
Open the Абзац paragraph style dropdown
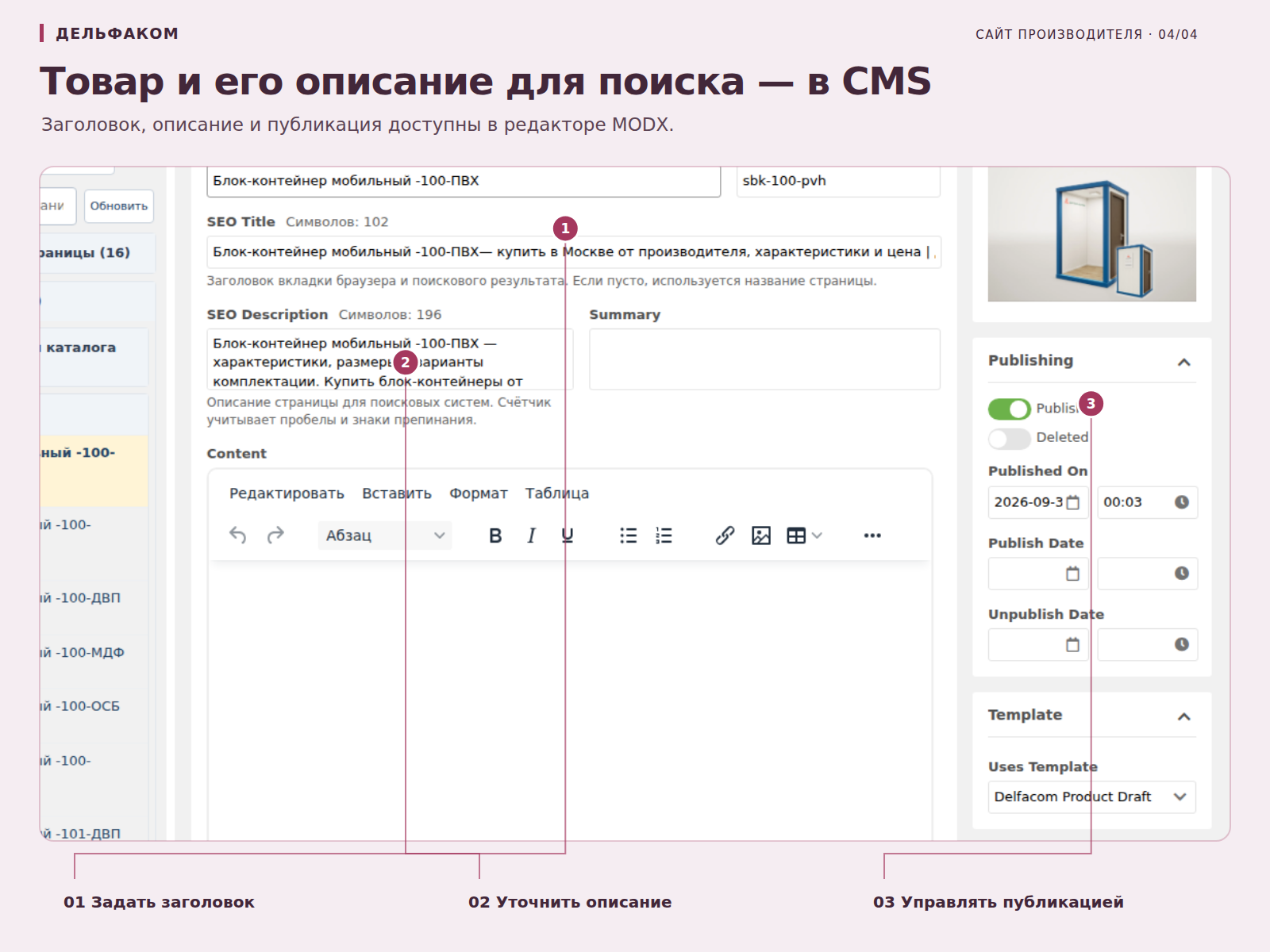click(385, 535)
